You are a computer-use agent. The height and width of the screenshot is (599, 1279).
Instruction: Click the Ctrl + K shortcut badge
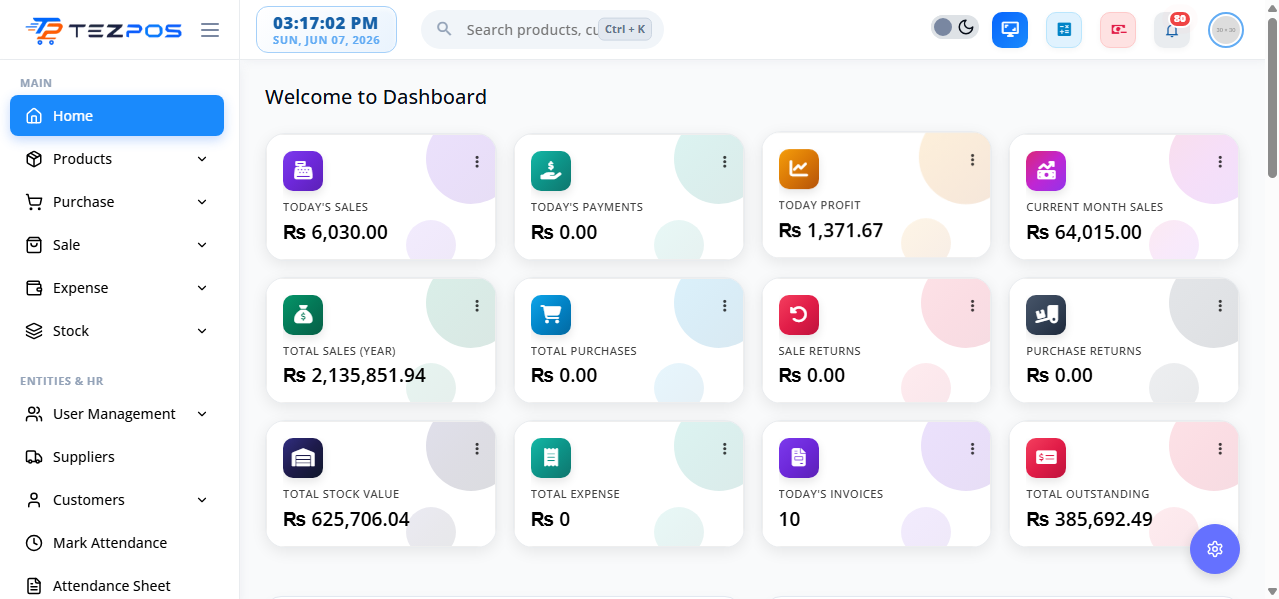coord(625,30)
